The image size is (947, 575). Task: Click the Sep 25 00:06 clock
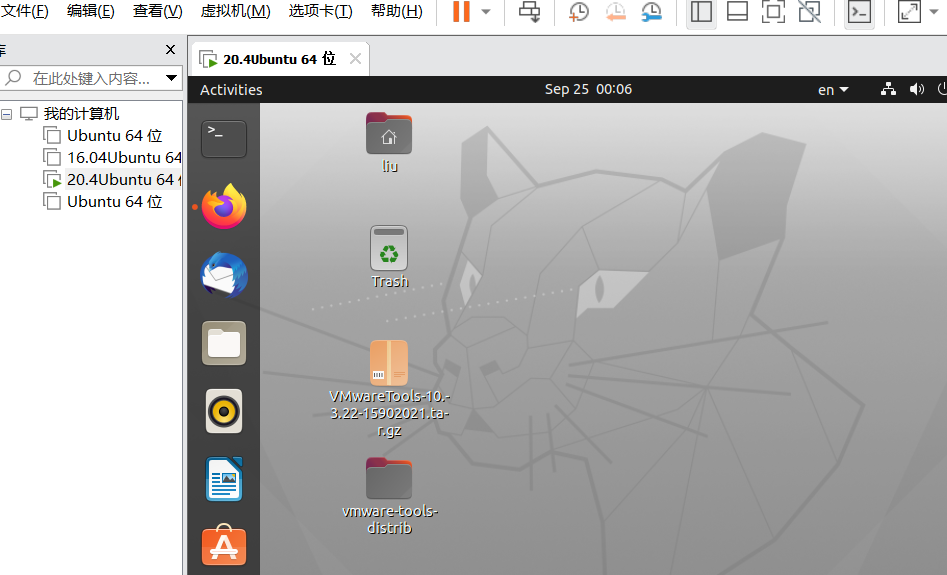click(588, 89)
